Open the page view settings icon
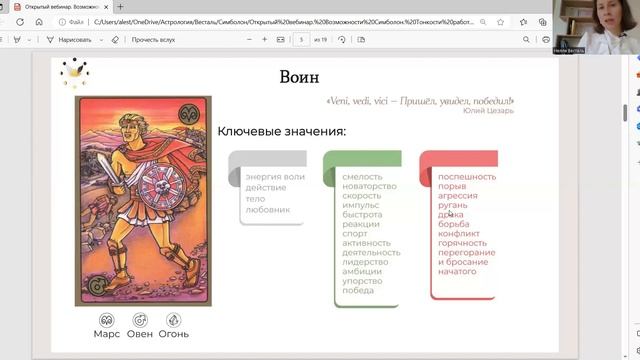This screenshot has height=360, width=640. coord(361,40)
